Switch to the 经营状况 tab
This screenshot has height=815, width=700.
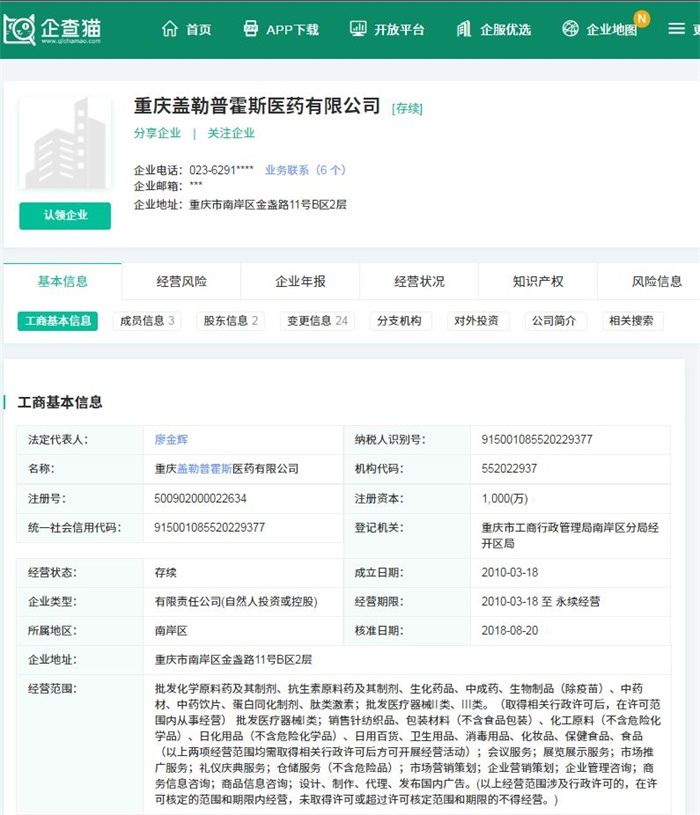(419, 281)
